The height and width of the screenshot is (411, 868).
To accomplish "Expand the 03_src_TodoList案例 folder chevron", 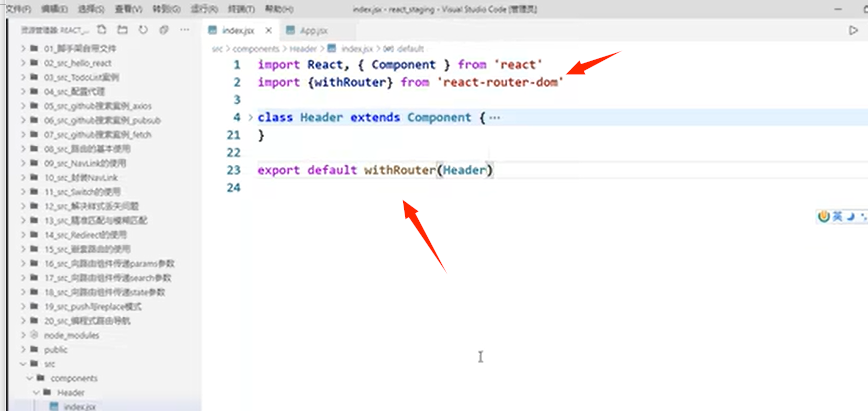I will pos(23,78).
